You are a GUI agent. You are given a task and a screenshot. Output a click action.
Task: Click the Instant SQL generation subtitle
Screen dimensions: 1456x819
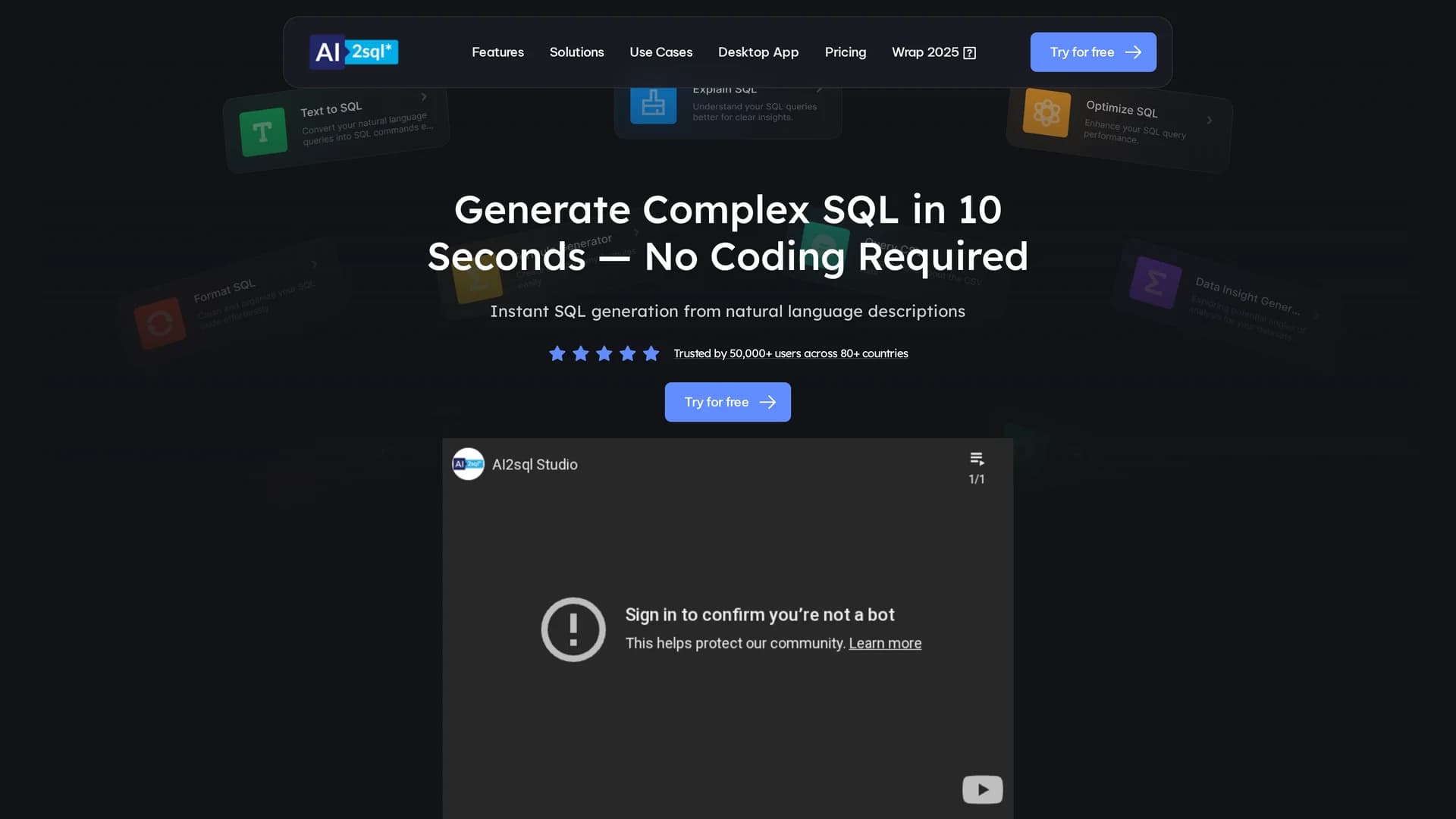pos(728,312)
